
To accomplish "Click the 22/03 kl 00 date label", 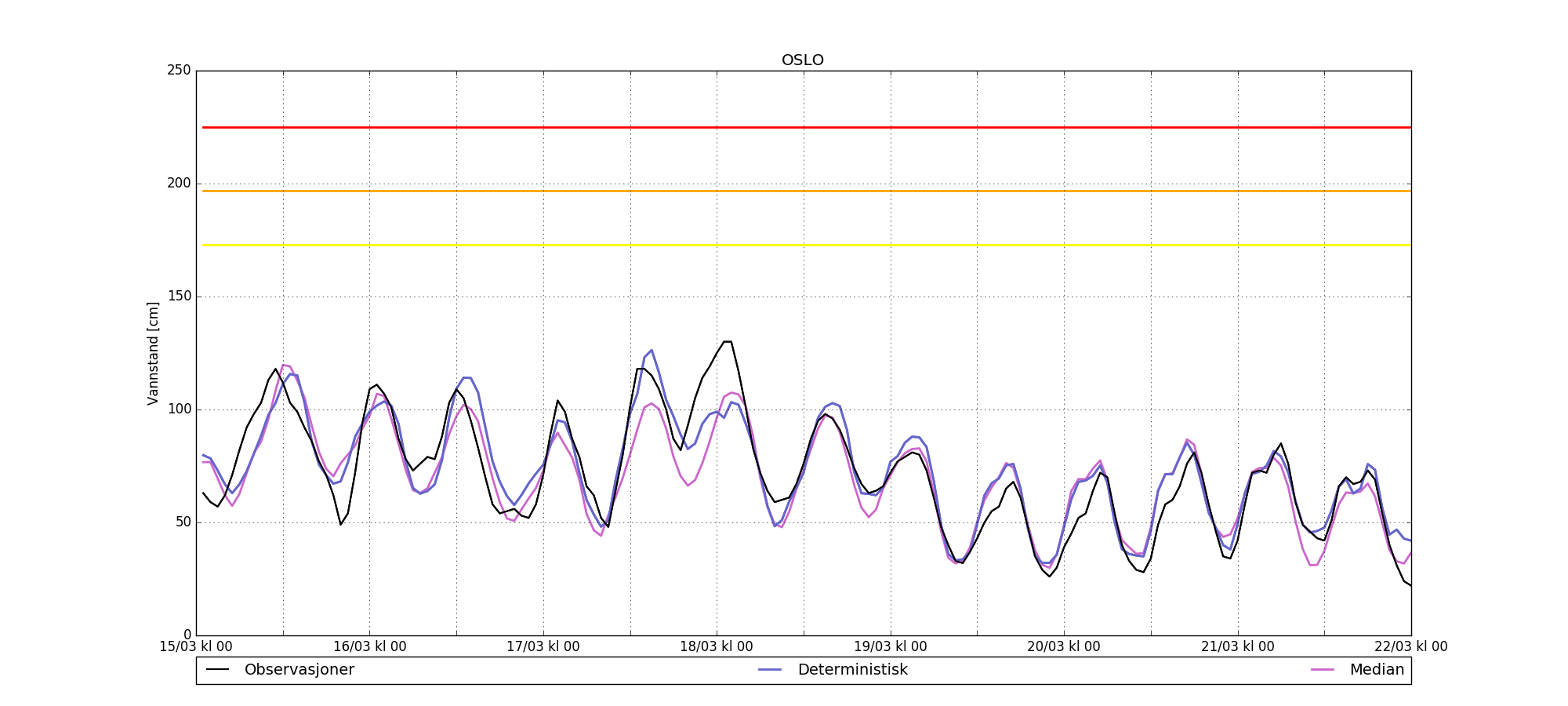I will (1411, 647).
